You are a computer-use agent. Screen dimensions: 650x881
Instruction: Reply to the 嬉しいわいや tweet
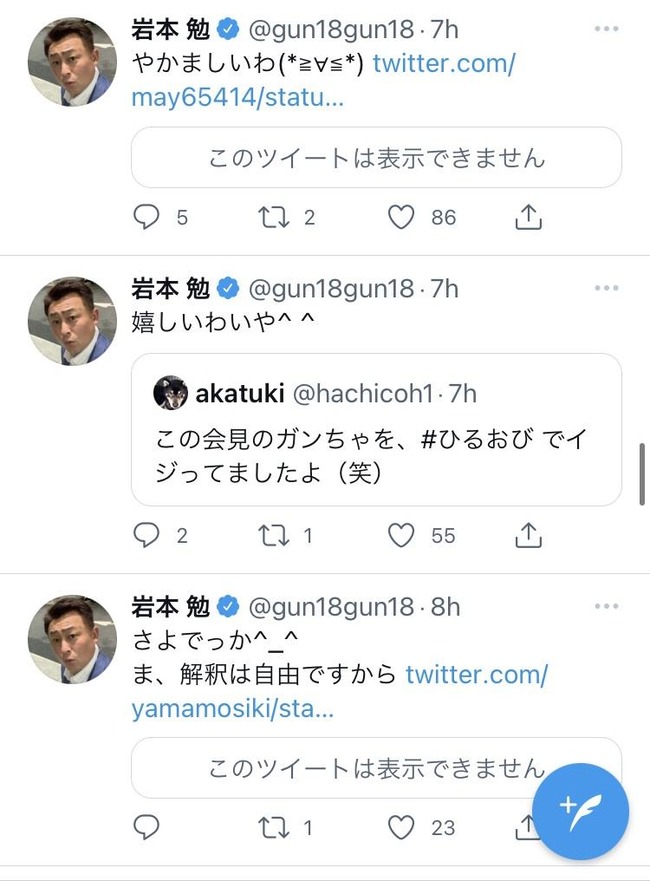(147, 536)
